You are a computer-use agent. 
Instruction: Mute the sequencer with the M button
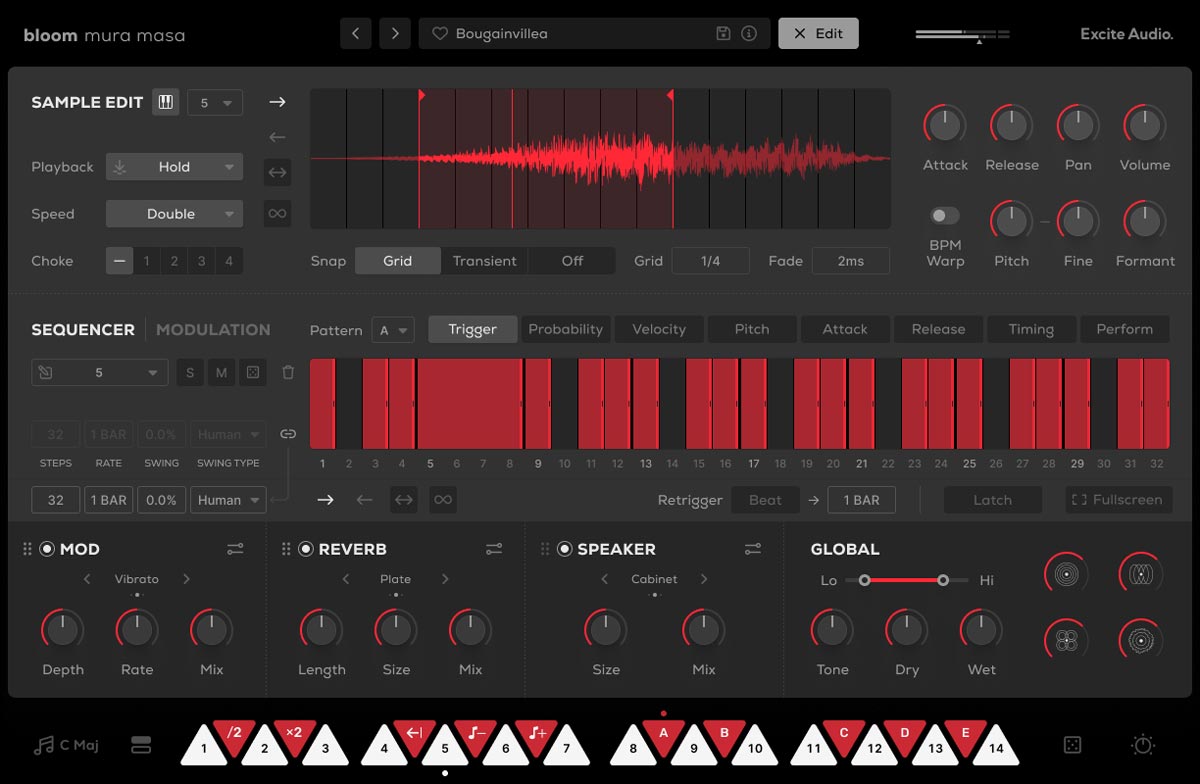[220, 372]
